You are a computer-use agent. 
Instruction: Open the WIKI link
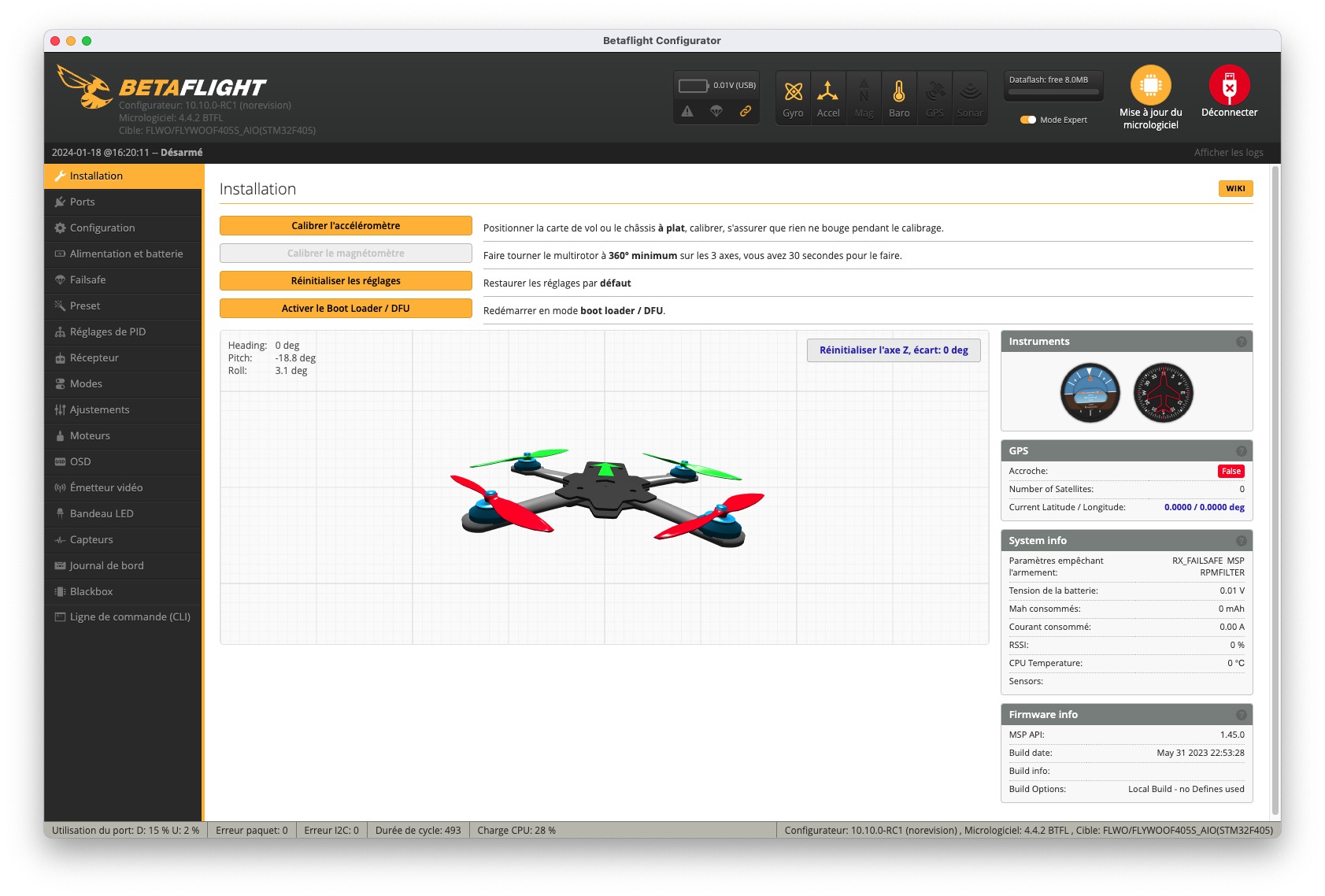click(1235, 189)
